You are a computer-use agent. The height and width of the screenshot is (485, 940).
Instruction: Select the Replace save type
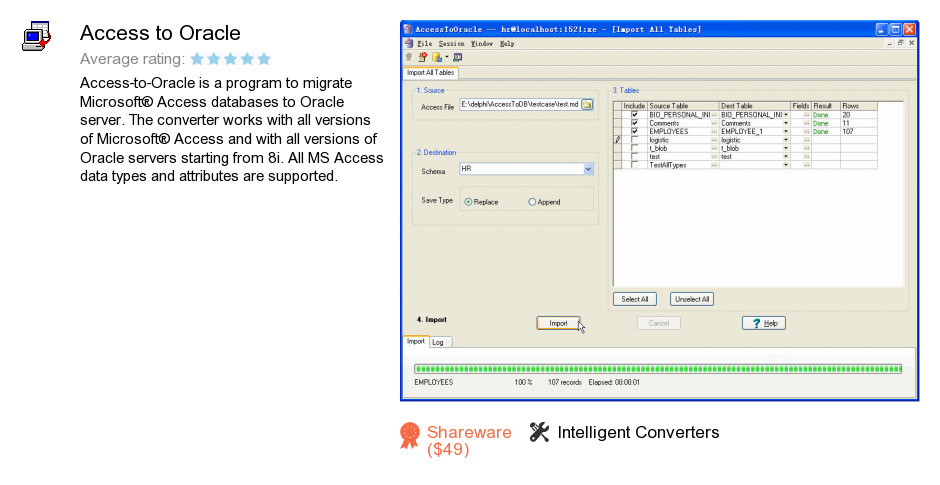(468, 202)
